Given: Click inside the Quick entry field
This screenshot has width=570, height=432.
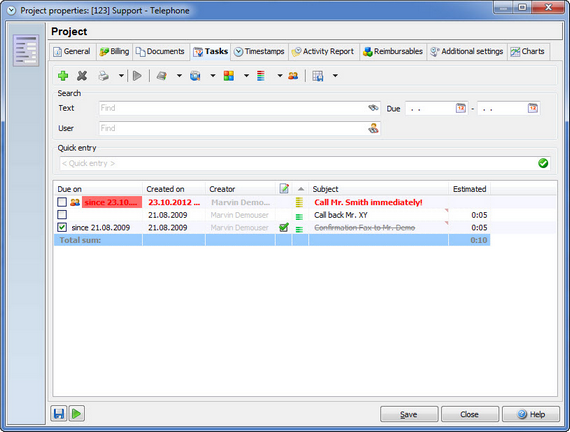Looking at the screenshot, I should coord(298,163).
